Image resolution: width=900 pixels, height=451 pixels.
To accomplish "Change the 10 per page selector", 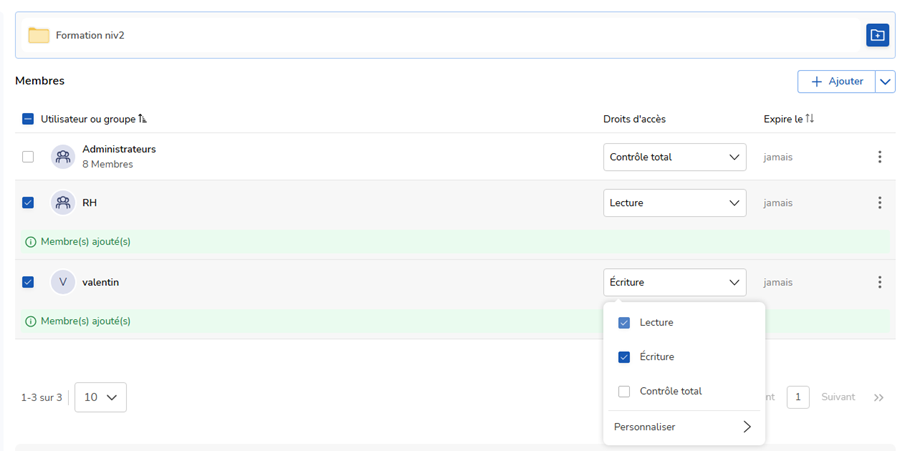I will pyautogui.click(x=101, y=397).
